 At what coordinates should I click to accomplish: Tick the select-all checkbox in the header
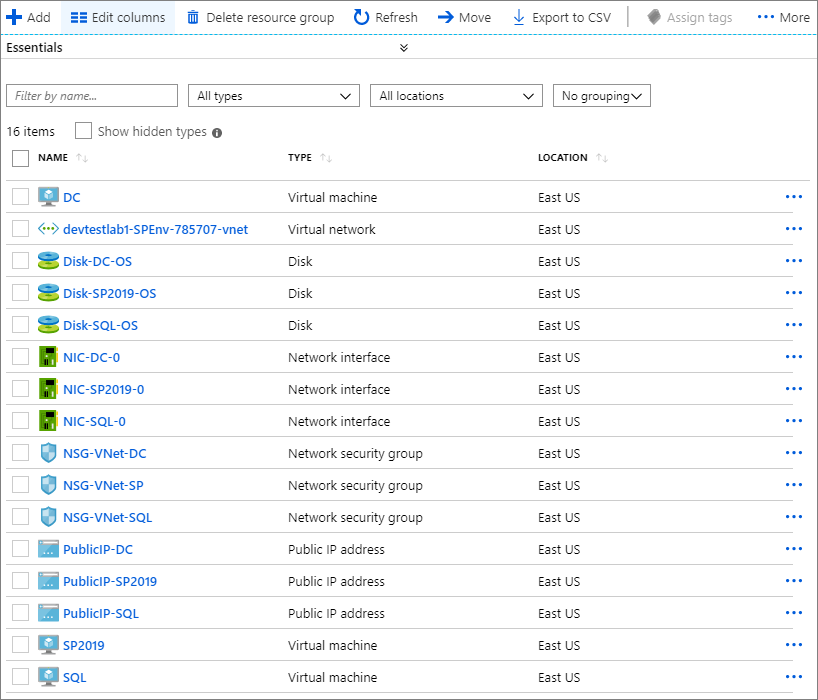tap(20, 158)
